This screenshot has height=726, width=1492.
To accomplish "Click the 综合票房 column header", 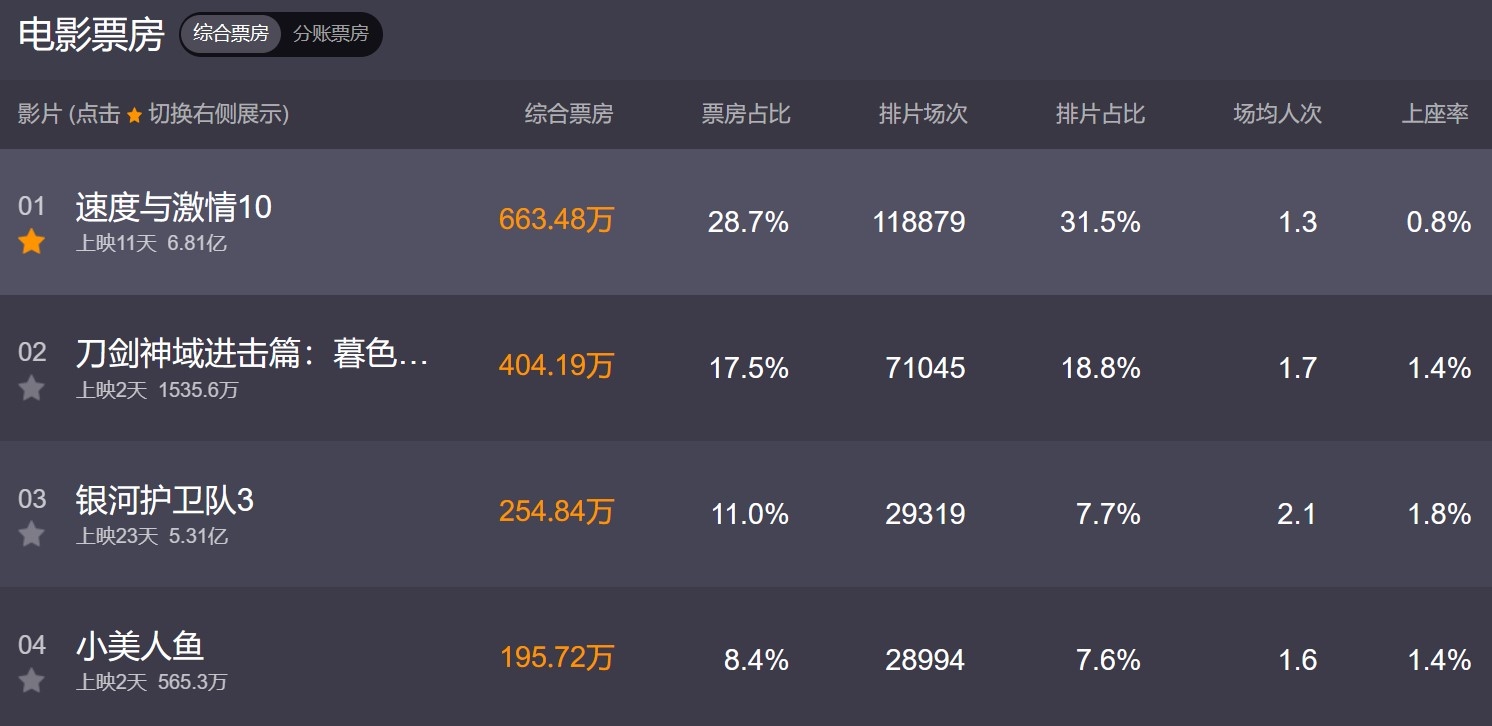I will [x=569, y=114].
